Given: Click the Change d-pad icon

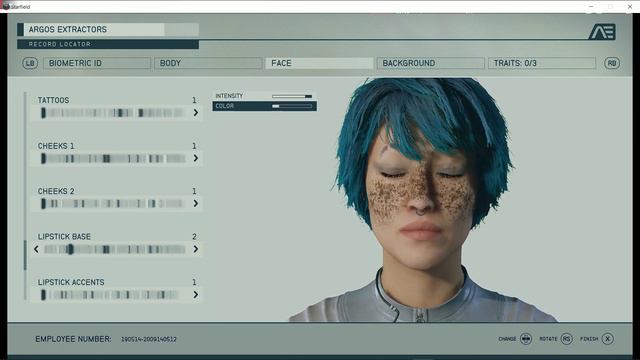Looking at the screenshot, I should coord(526,339).
